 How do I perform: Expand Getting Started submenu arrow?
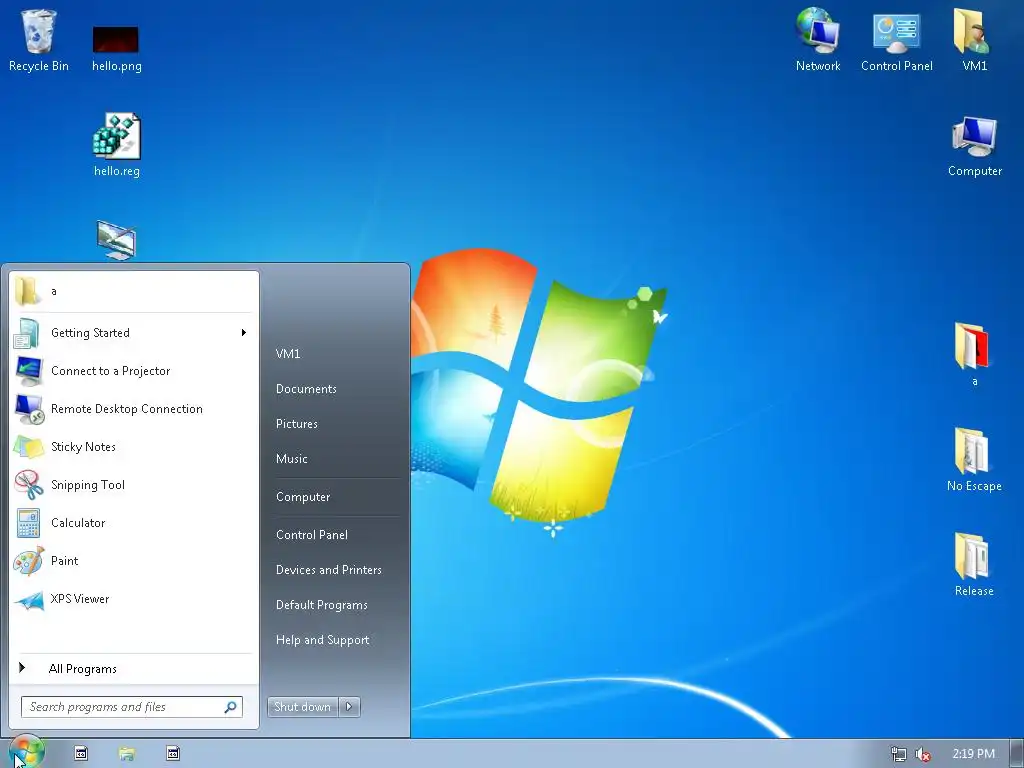click(244, 333)
